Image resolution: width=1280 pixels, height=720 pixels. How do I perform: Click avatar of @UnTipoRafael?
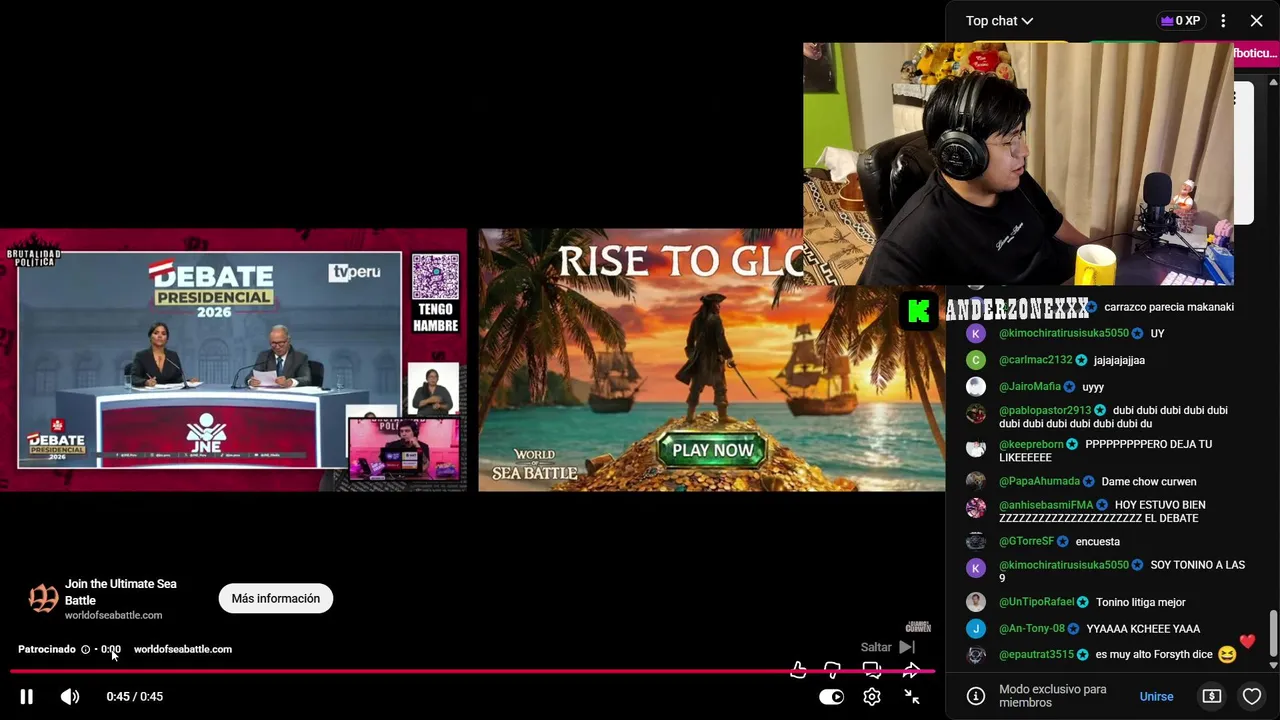976,602
